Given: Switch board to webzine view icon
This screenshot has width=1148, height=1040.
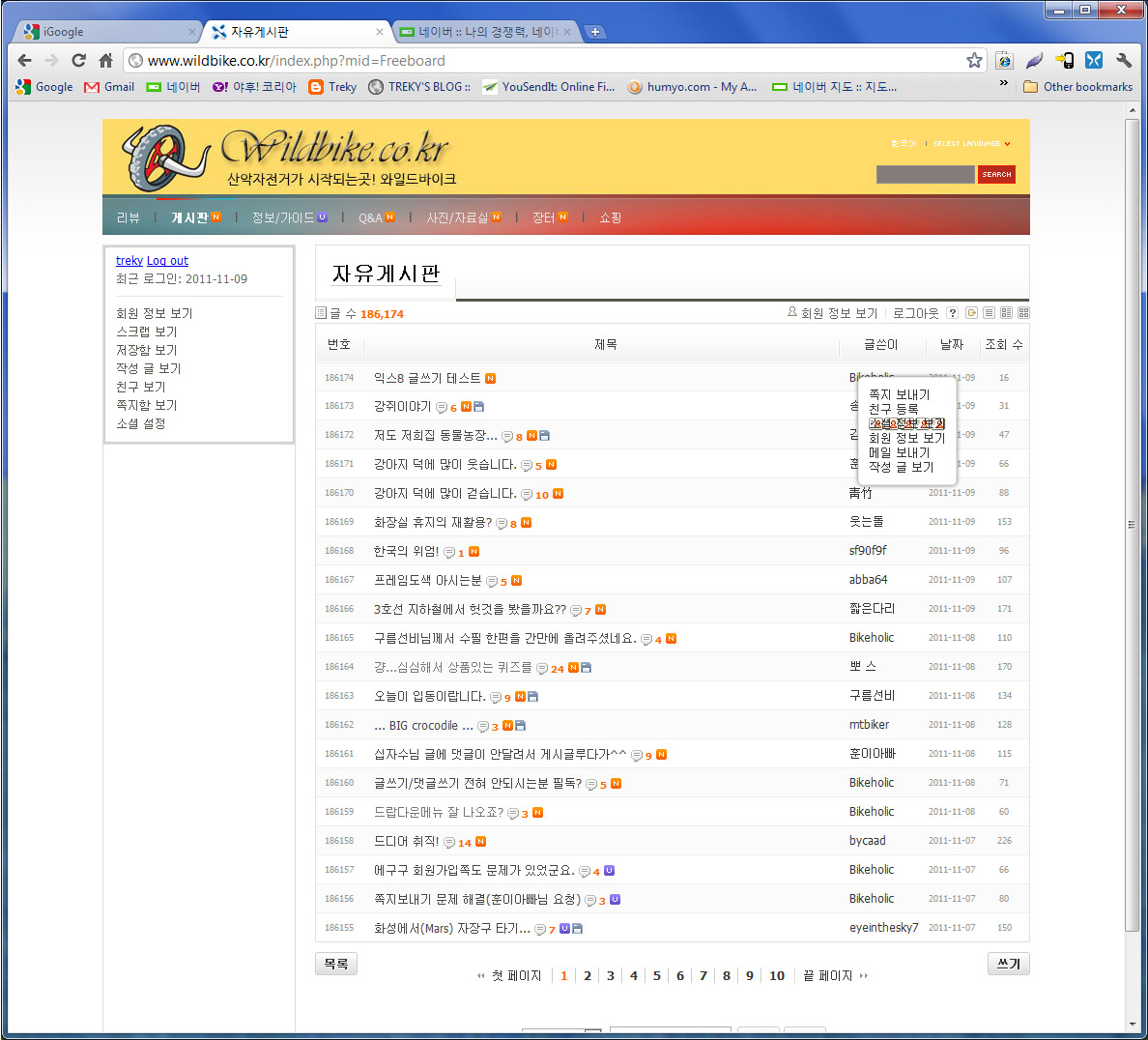Looking at the screenshot, I should pos(1006,313).
